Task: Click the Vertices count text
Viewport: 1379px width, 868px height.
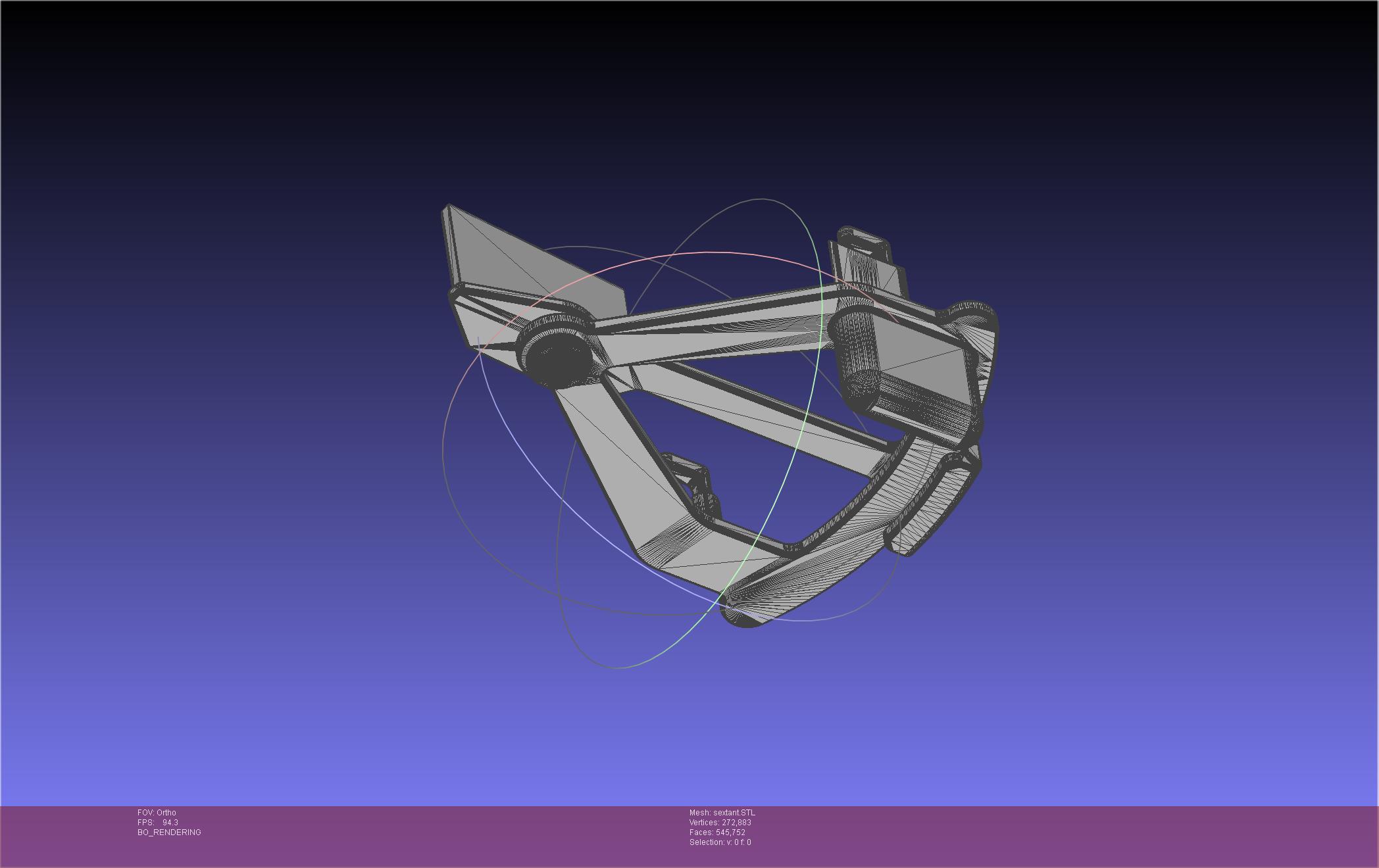Action: click(720, 823)
